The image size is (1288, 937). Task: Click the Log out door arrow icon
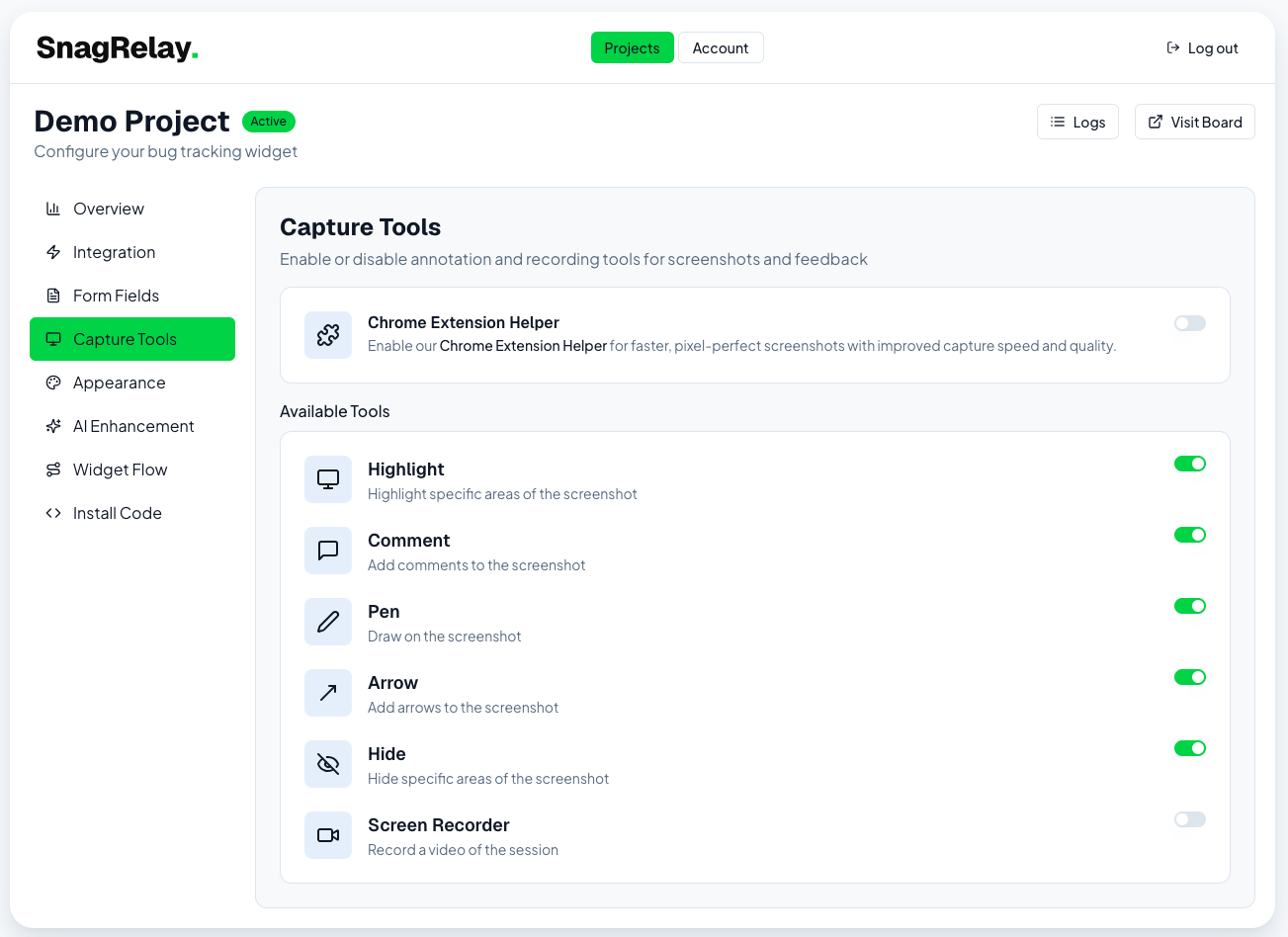[x=1173, y=47]
